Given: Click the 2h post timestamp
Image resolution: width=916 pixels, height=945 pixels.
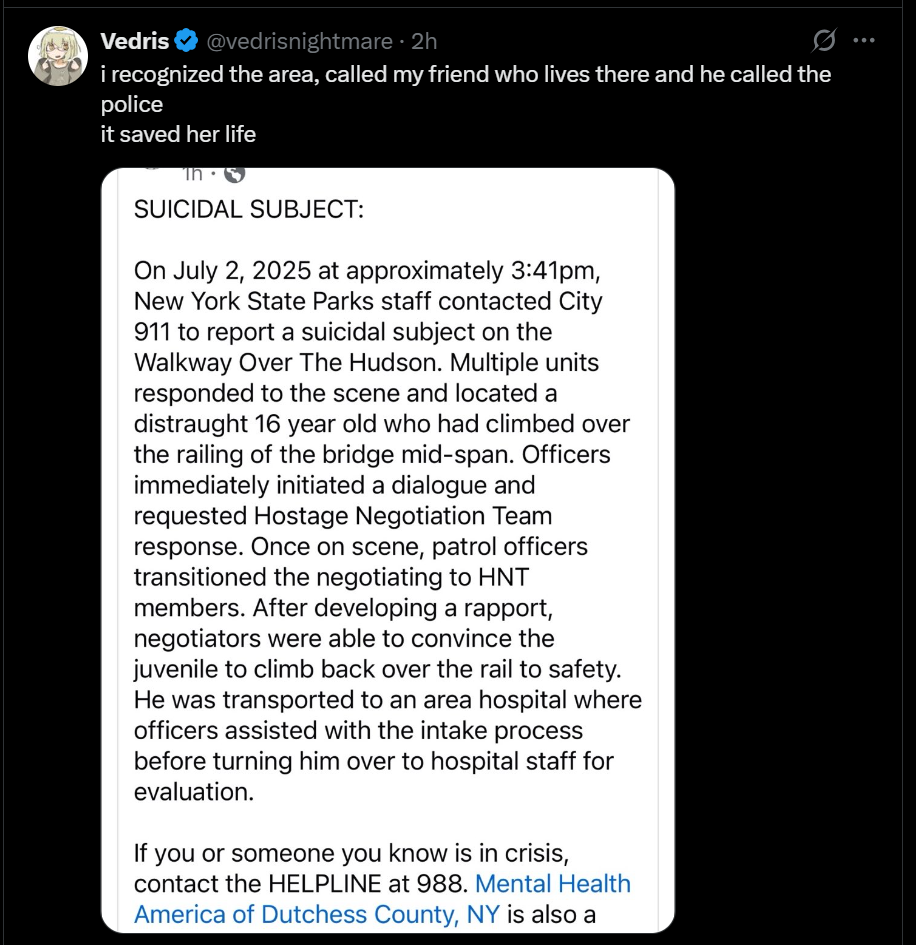Looking at the screenshot, I should click(x=425, y=41).
